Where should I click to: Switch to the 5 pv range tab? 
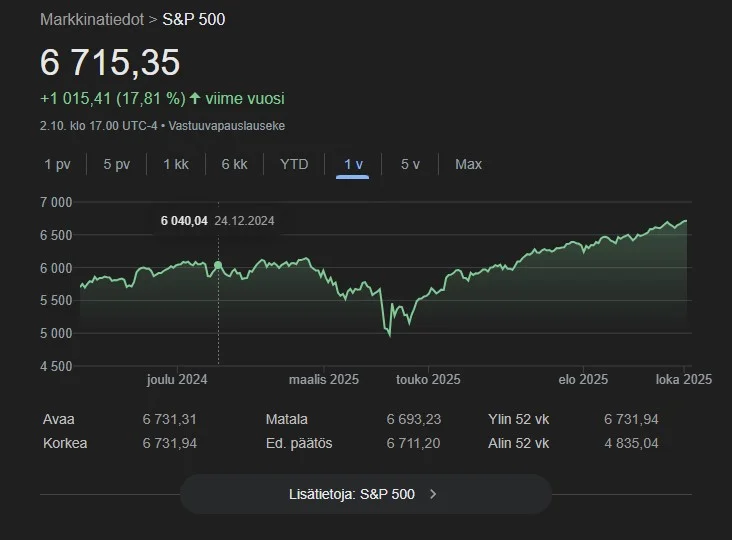(x=116, y=164)
